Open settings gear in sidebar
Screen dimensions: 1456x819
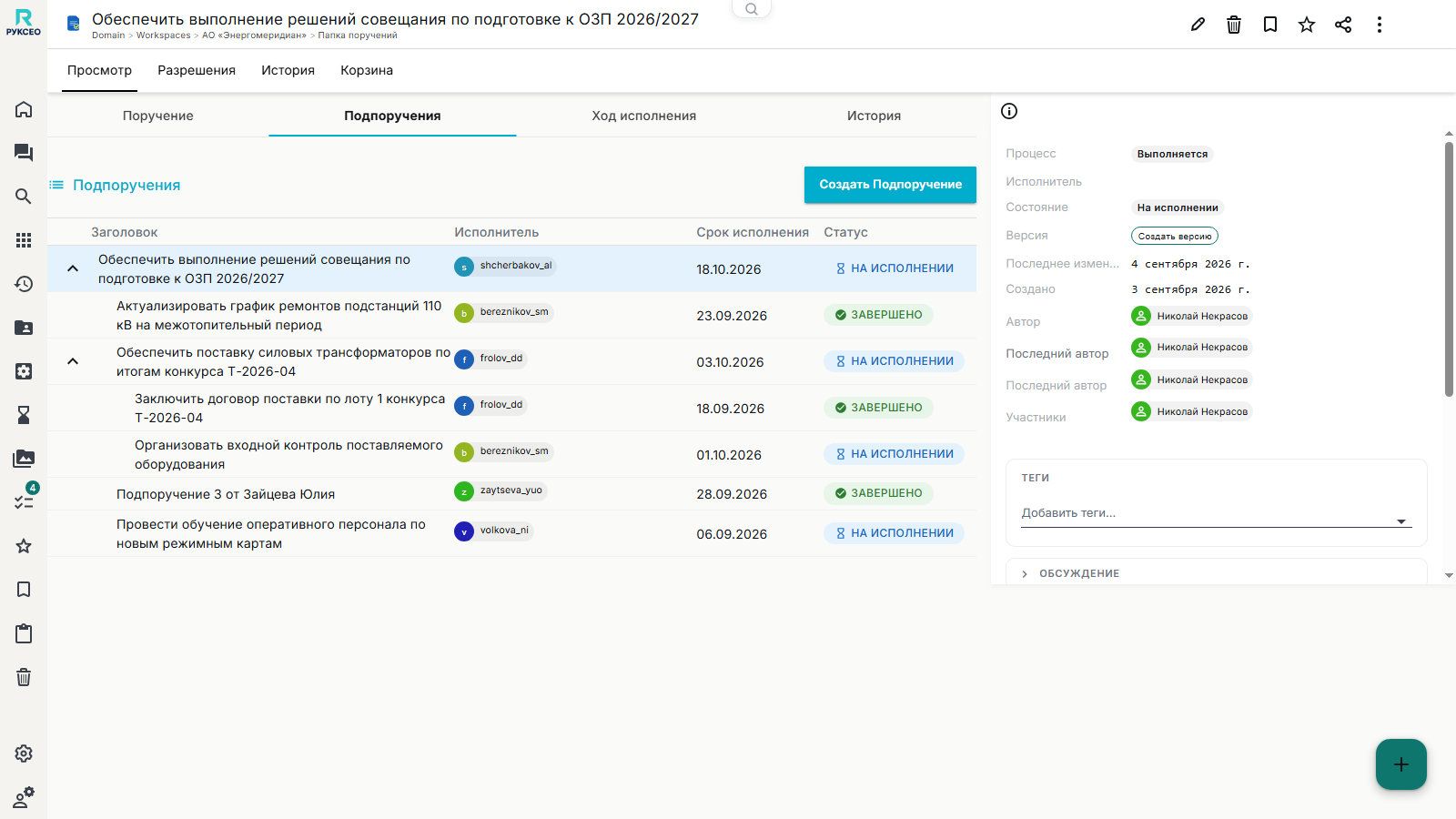tap(24, 753)
